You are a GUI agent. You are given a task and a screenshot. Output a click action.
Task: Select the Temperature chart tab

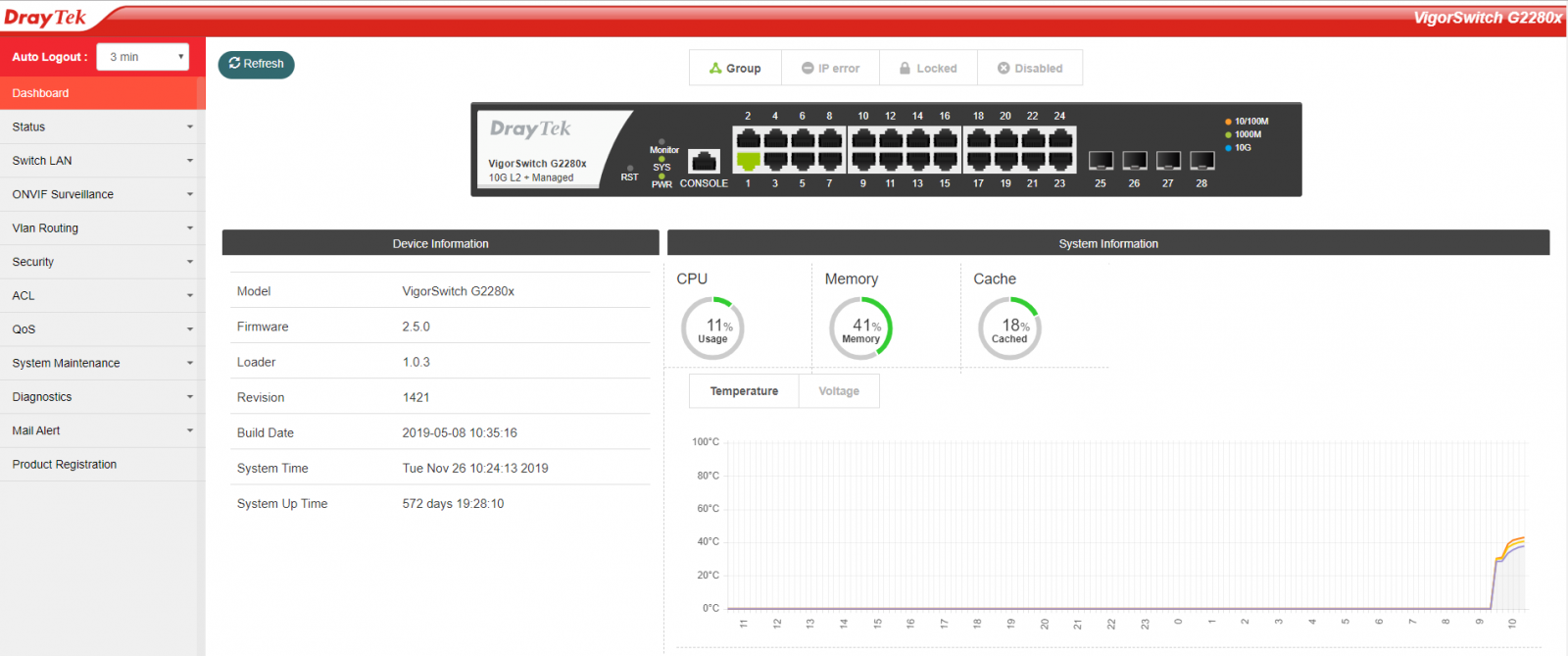pyautogui.click(x=744, y=391)
